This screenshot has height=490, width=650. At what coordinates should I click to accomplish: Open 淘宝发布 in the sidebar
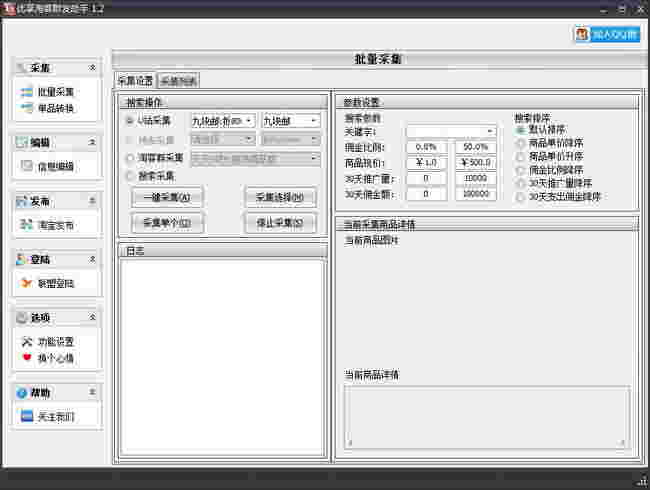55,225
